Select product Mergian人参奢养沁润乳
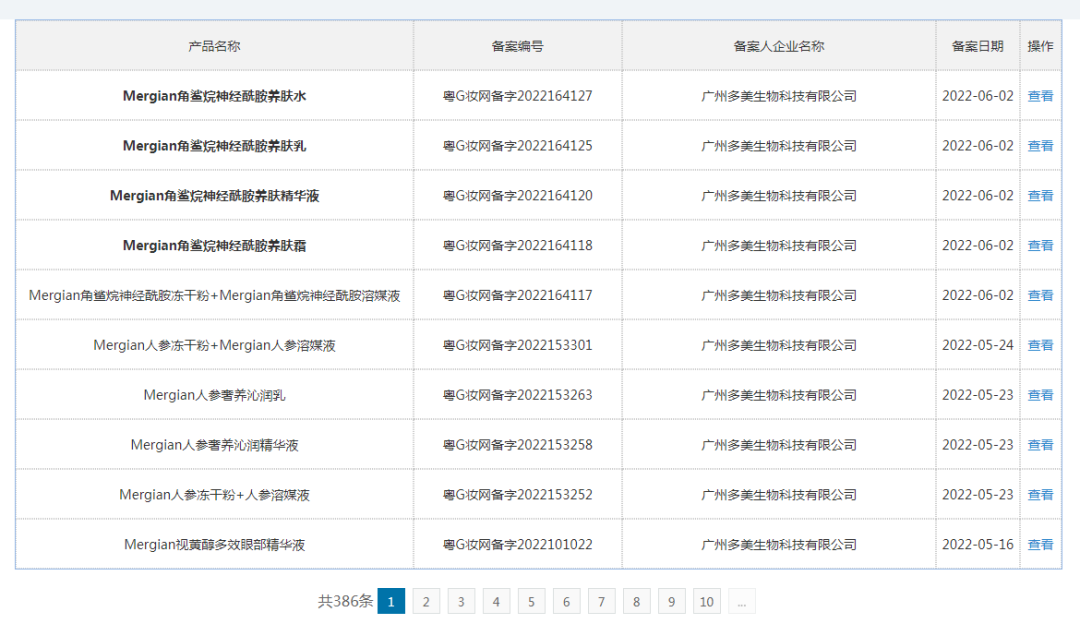This screenshot has height=624, width=1080. coord(214,395)
